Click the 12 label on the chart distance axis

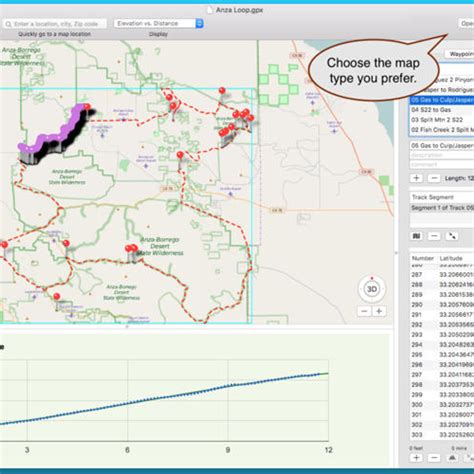[x=328, y=450]
